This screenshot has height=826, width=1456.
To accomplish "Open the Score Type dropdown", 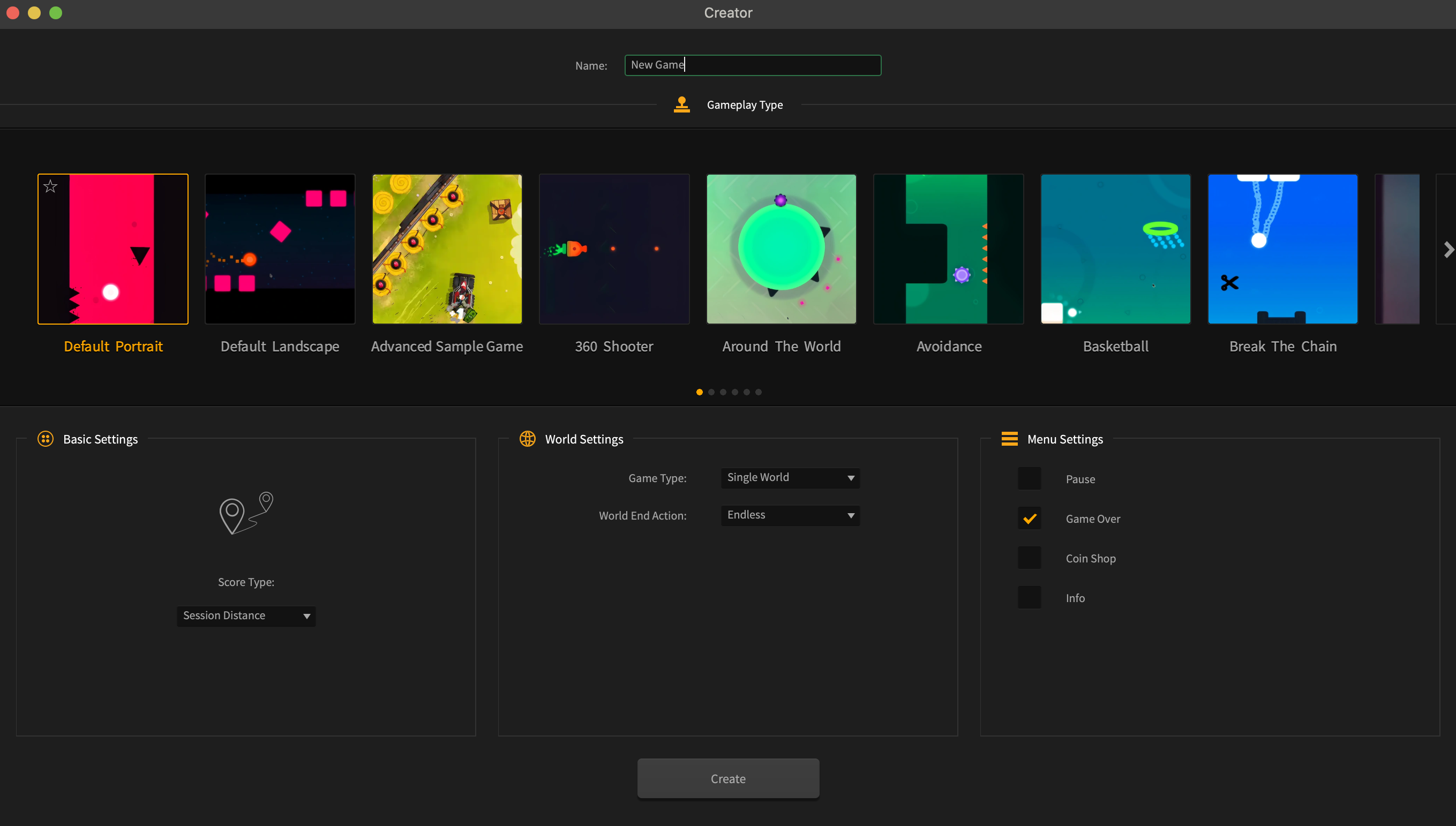I will (x=245, y=615).
